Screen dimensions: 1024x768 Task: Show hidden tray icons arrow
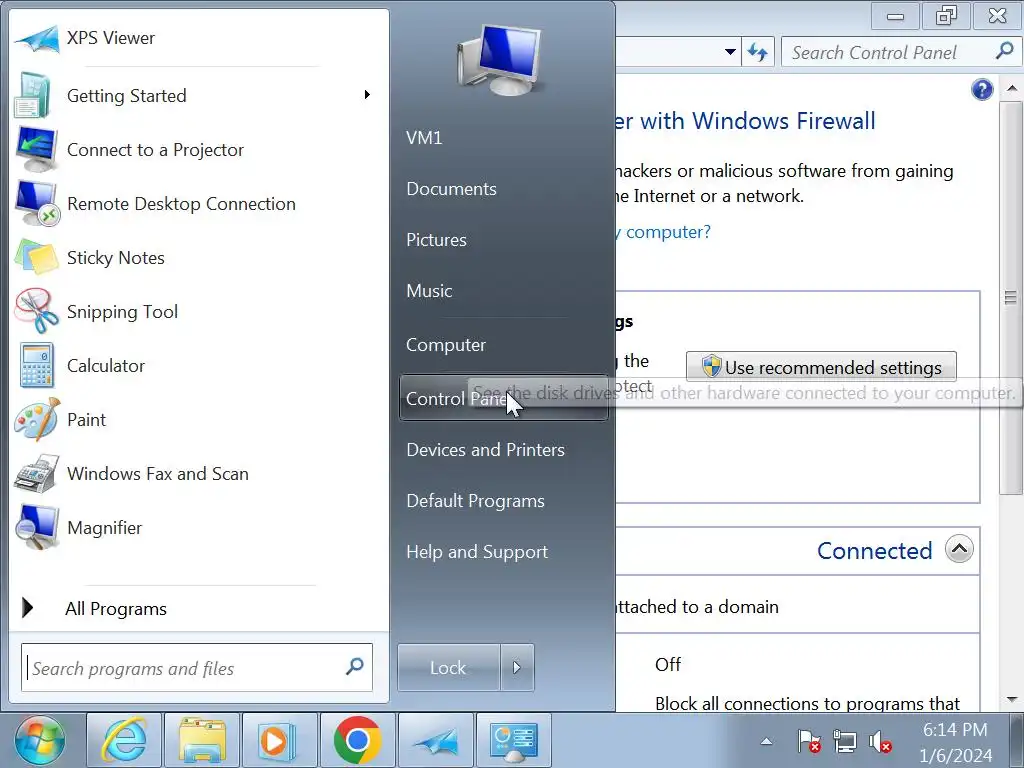pos(767,742)
